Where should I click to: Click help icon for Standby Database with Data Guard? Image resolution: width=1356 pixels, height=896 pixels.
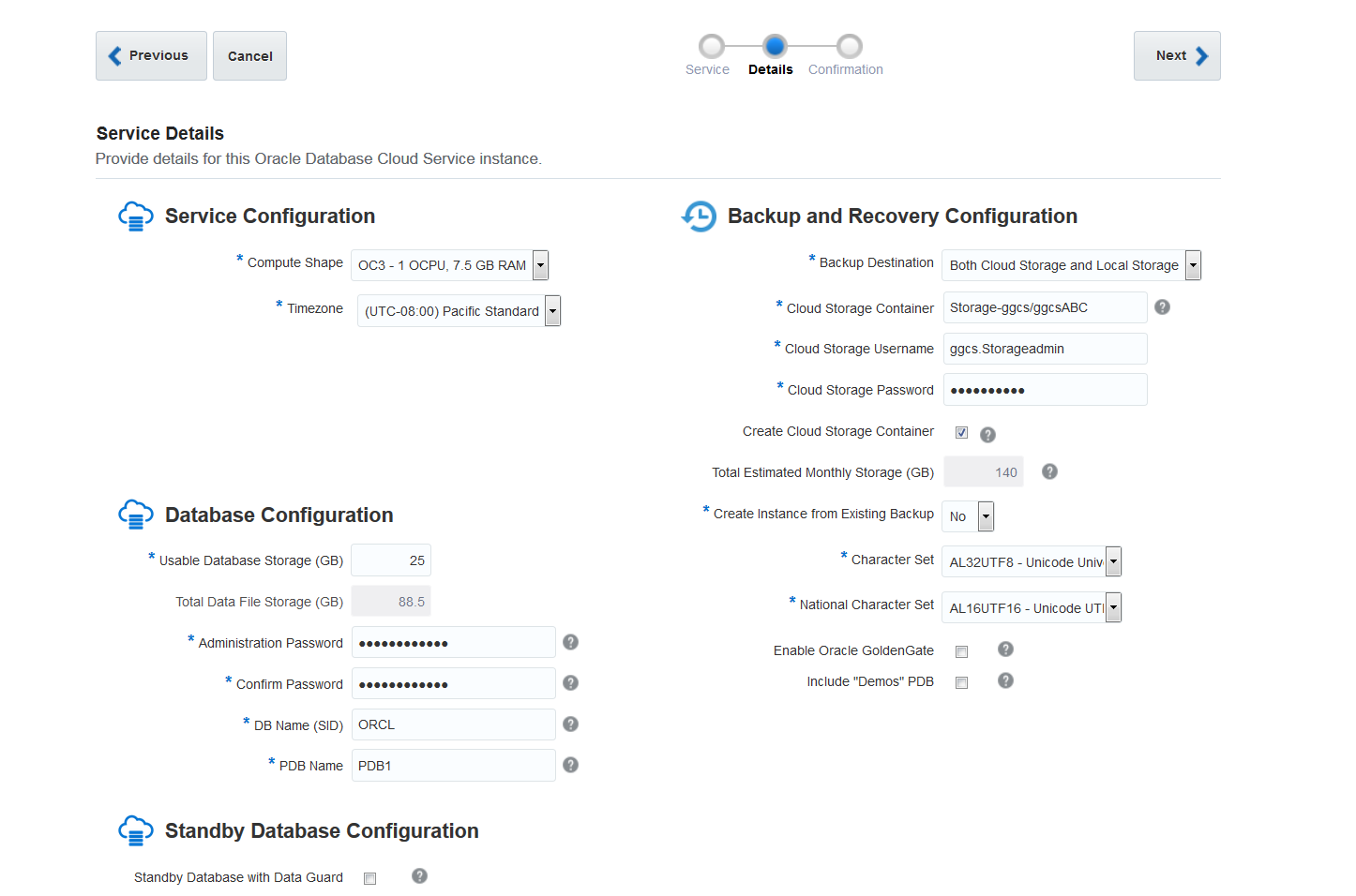click(x=419, y=875)
